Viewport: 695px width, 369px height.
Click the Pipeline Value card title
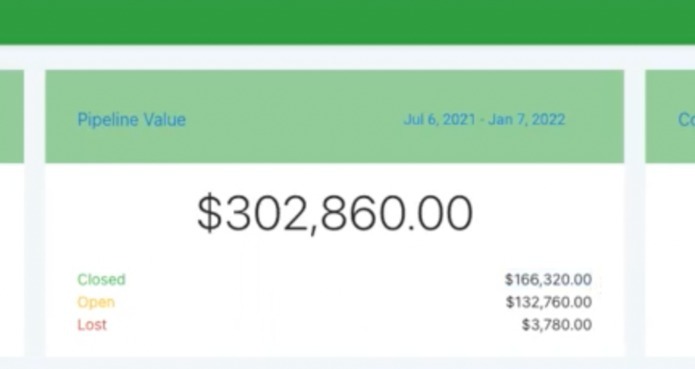[x=132, y=120]
